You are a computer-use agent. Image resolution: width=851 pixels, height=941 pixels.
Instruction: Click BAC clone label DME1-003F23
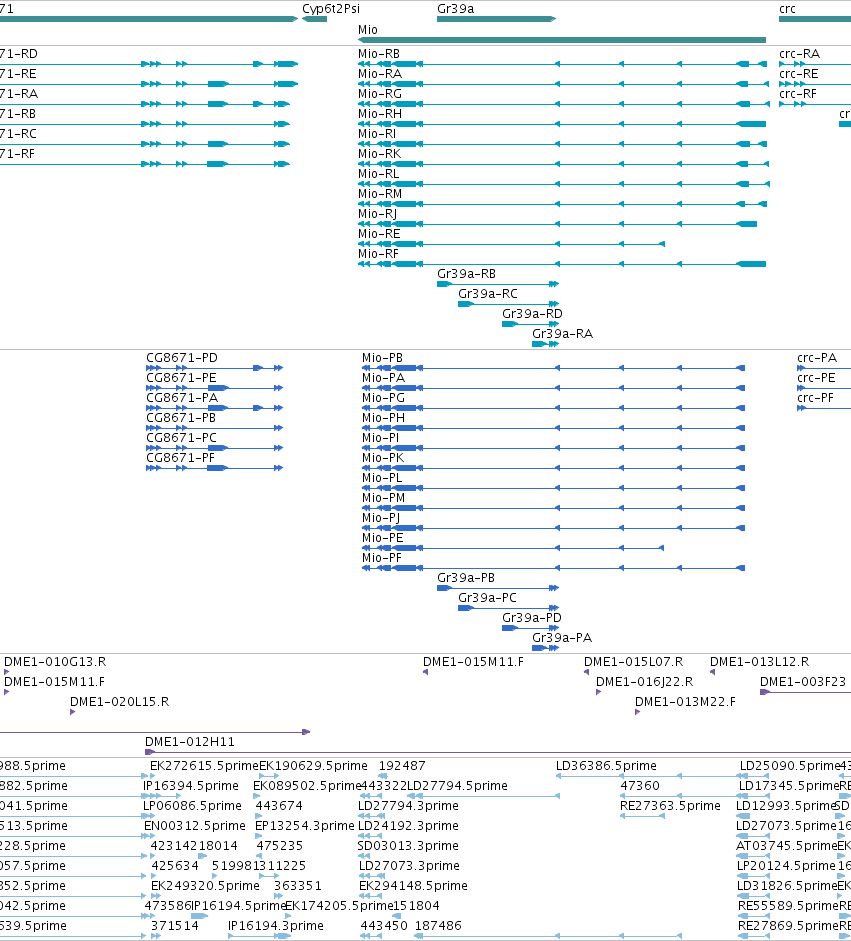[x=802, y=681]
